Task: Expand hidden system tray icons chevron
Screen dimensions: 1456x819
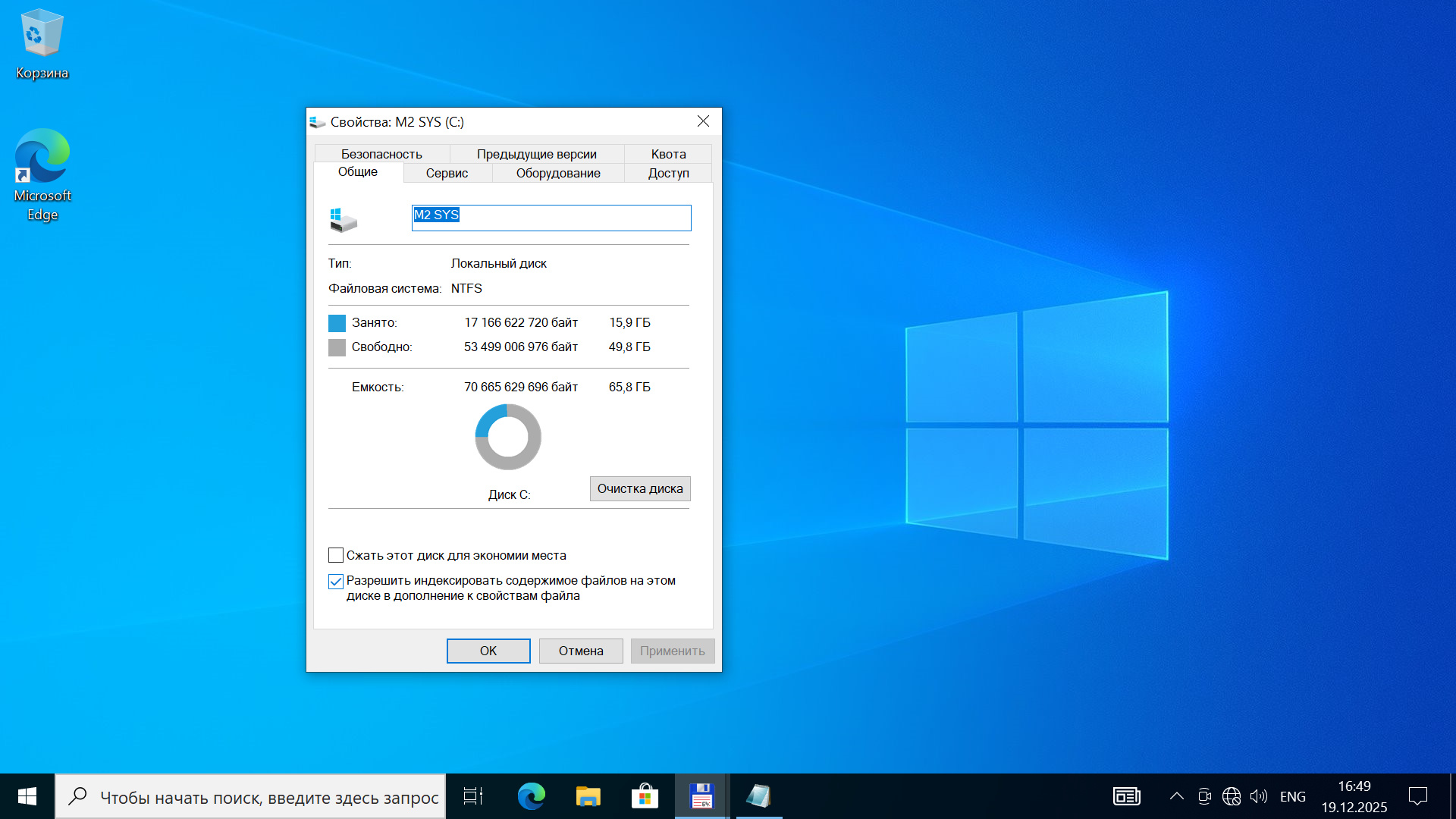Action: click(x=1176, y=796)
